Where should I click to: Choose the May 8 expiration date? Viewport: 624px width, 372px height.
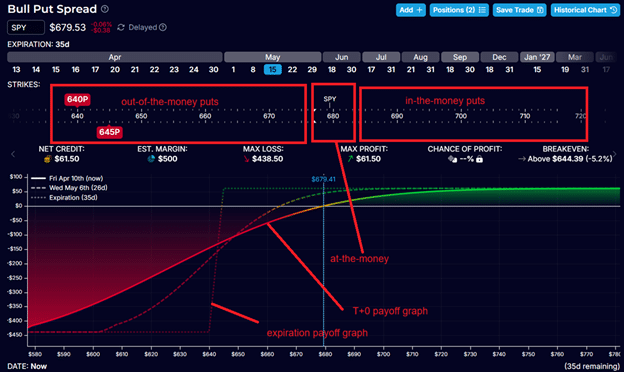click(253, 70)
